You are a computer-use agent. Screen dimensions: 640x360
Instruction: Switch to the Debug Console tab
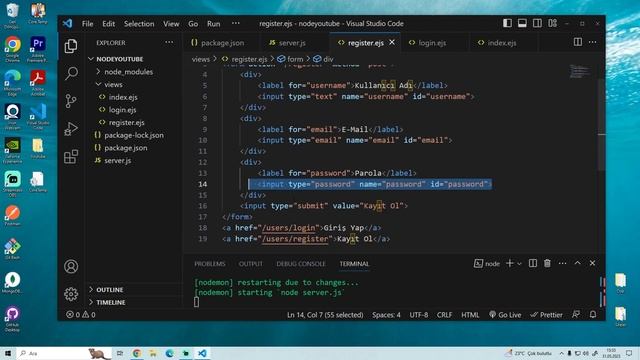pyautogui.click(x=301, y=264)
